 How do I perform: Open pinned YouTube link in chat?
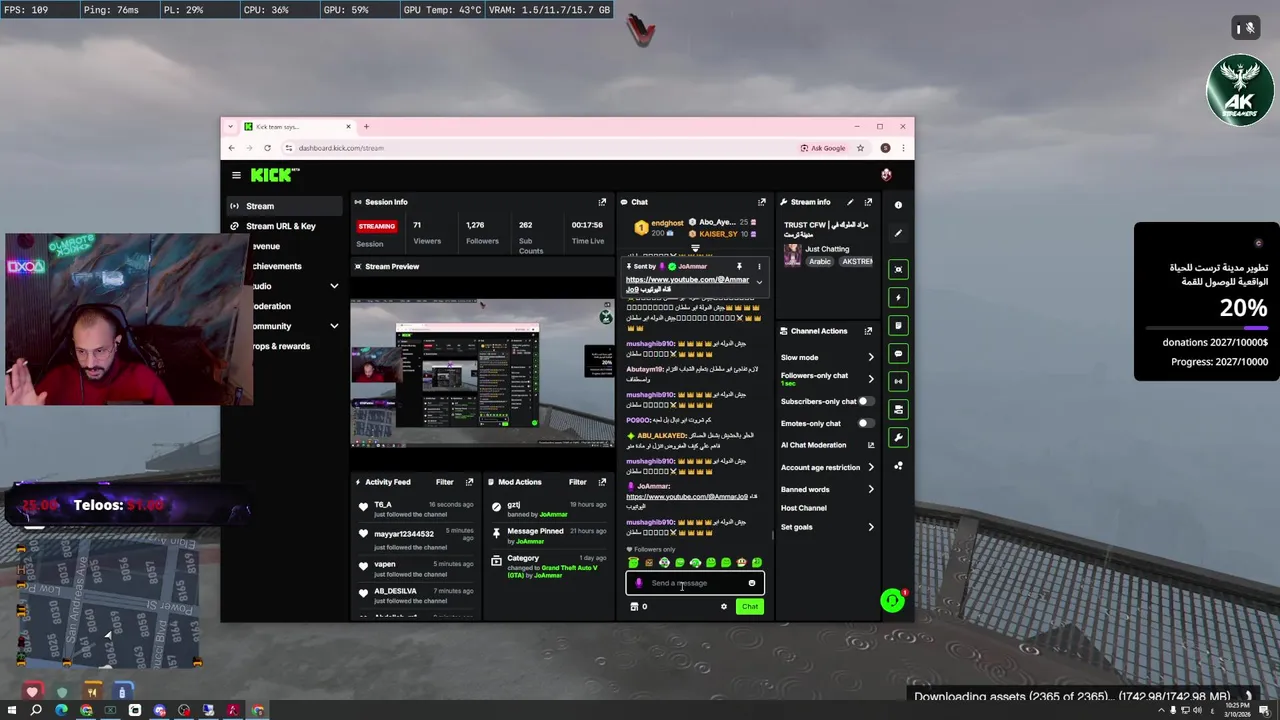coord(687,280)
